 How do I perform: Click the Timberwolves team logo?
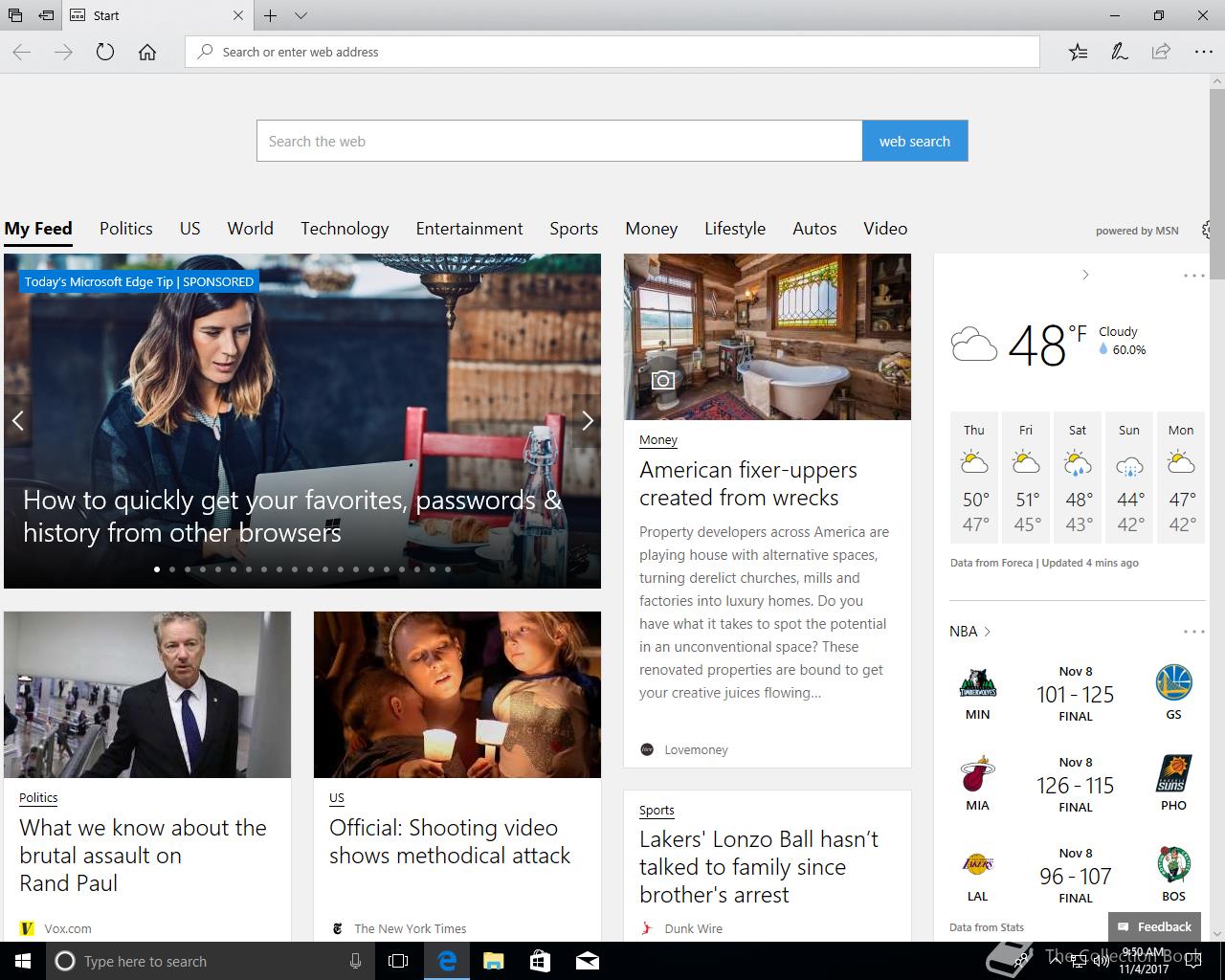click(977, 683)
